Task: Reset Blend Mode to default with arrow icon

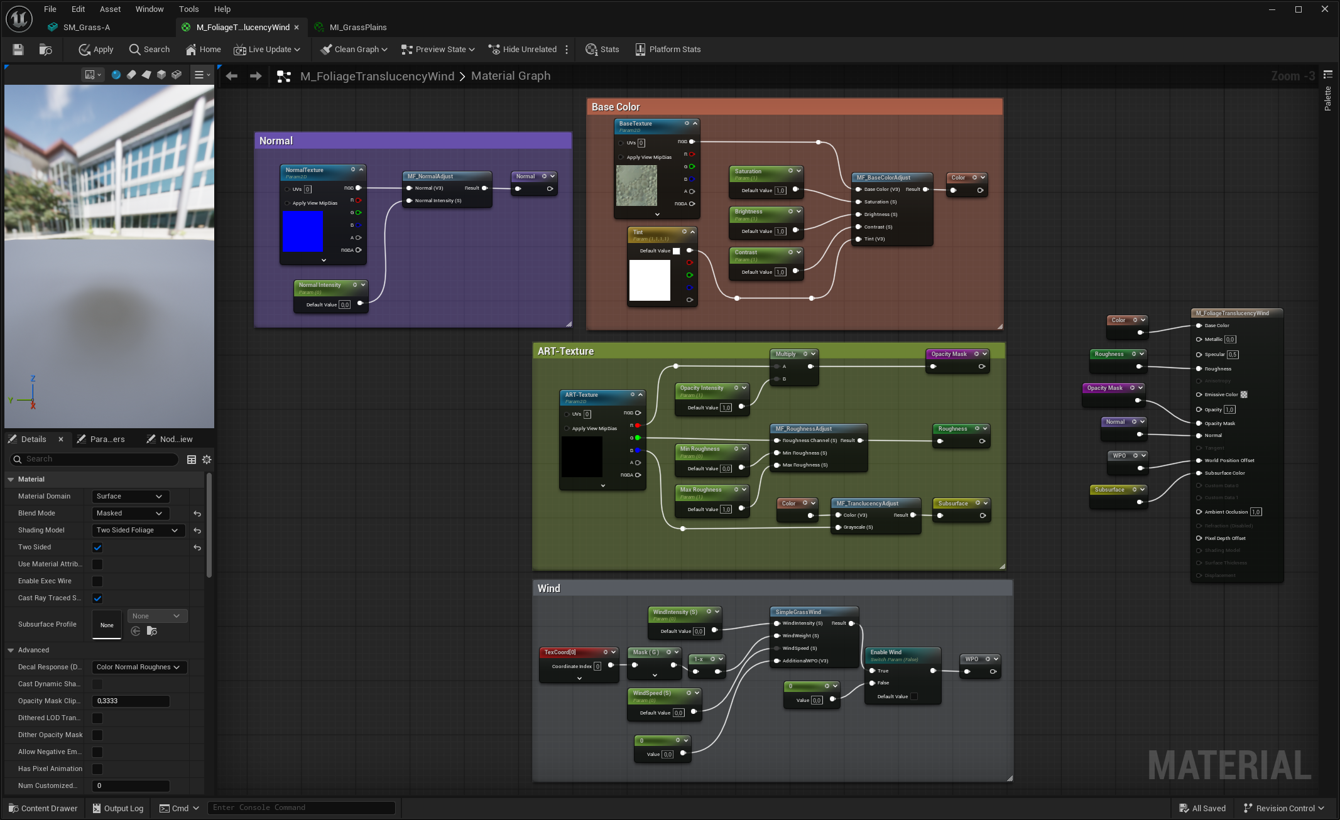Action: tap(197, 514)
